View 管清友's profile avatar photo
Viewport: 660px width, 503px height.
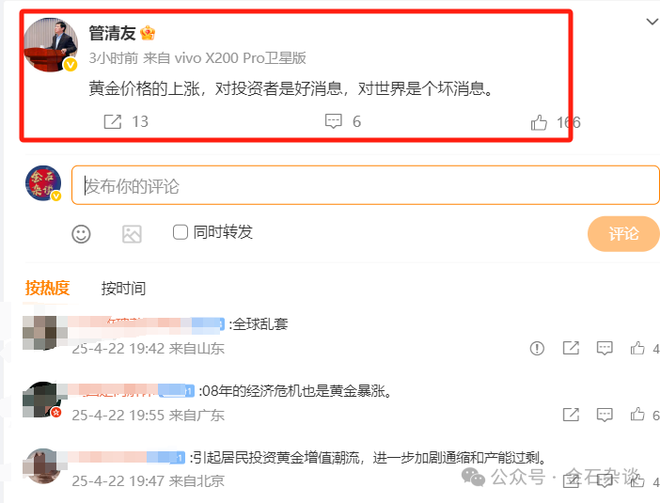click(51, 45)
